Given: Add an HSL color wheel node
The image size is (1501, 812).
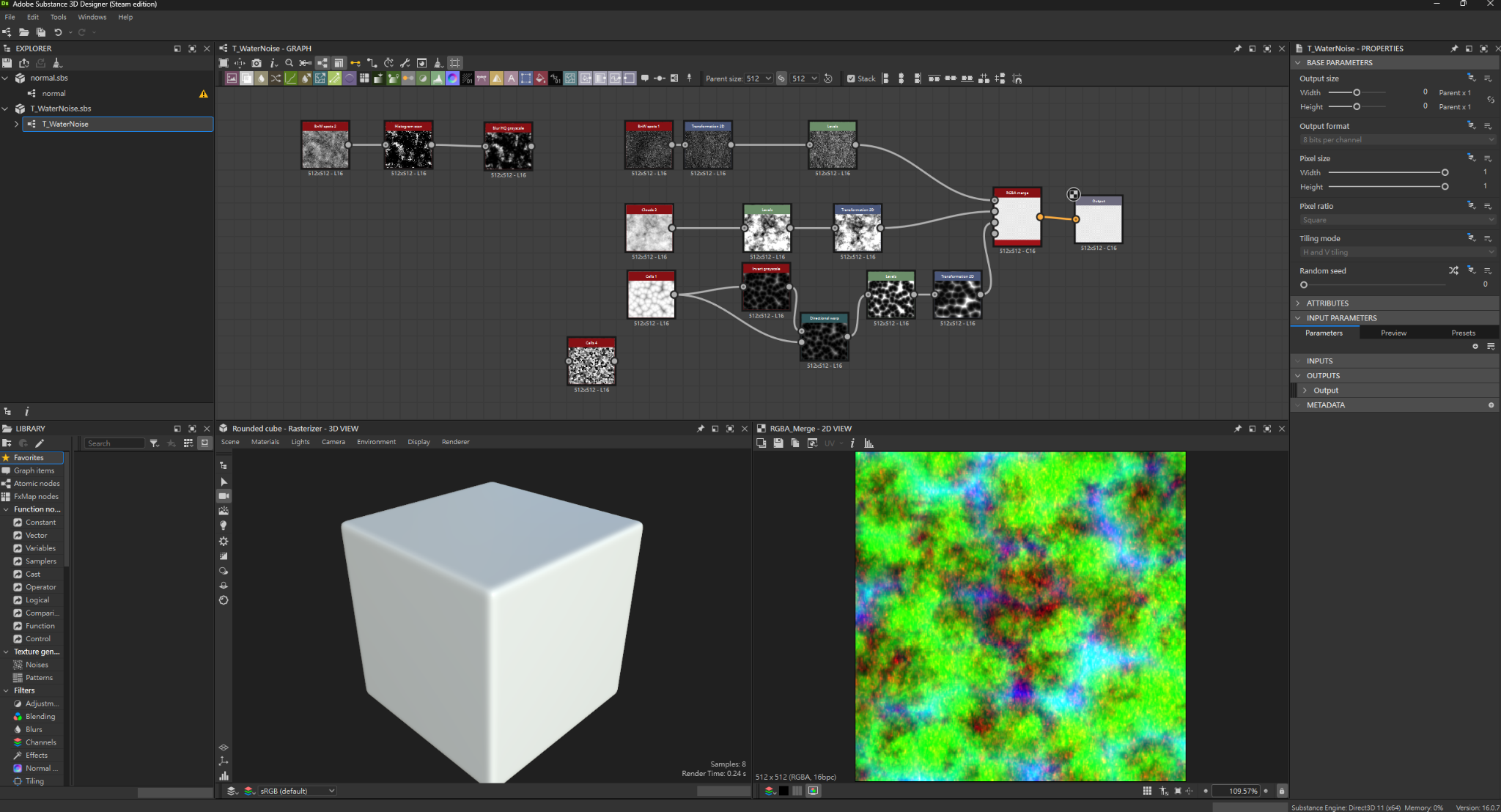Looking at the screenshot, I should tap(452, 78).
